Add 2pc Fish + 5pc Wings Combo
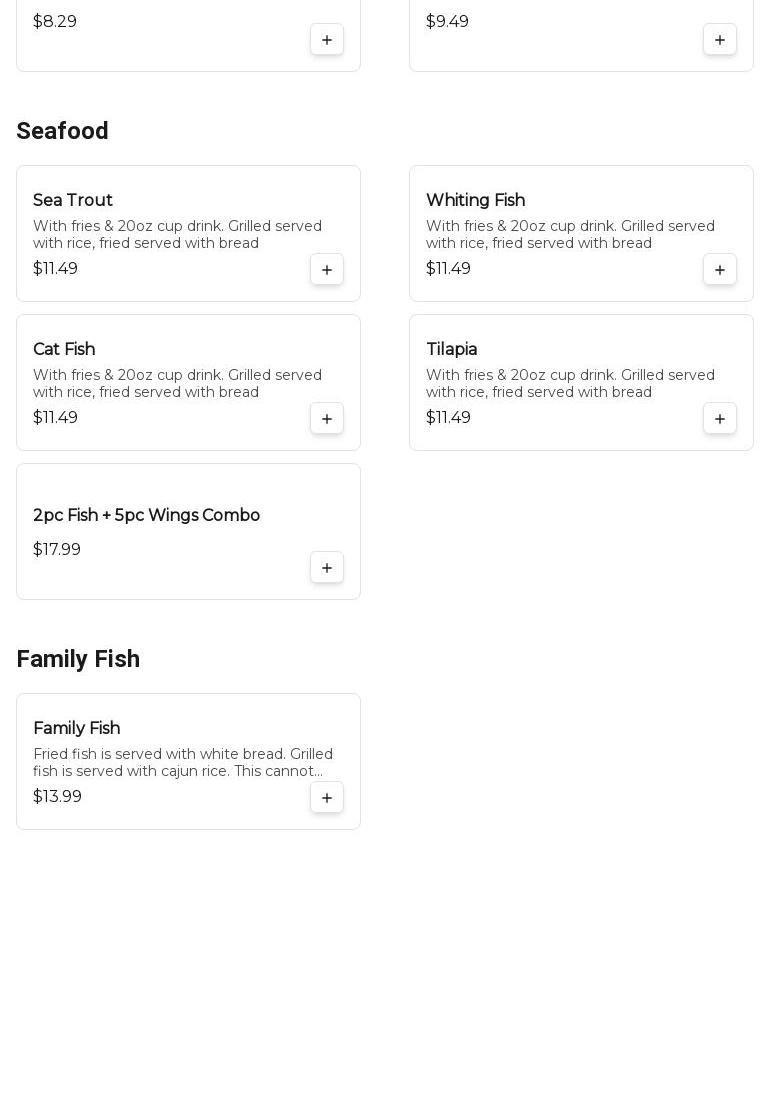Viewport: 770px width, 1095px height. coord(327,568)
